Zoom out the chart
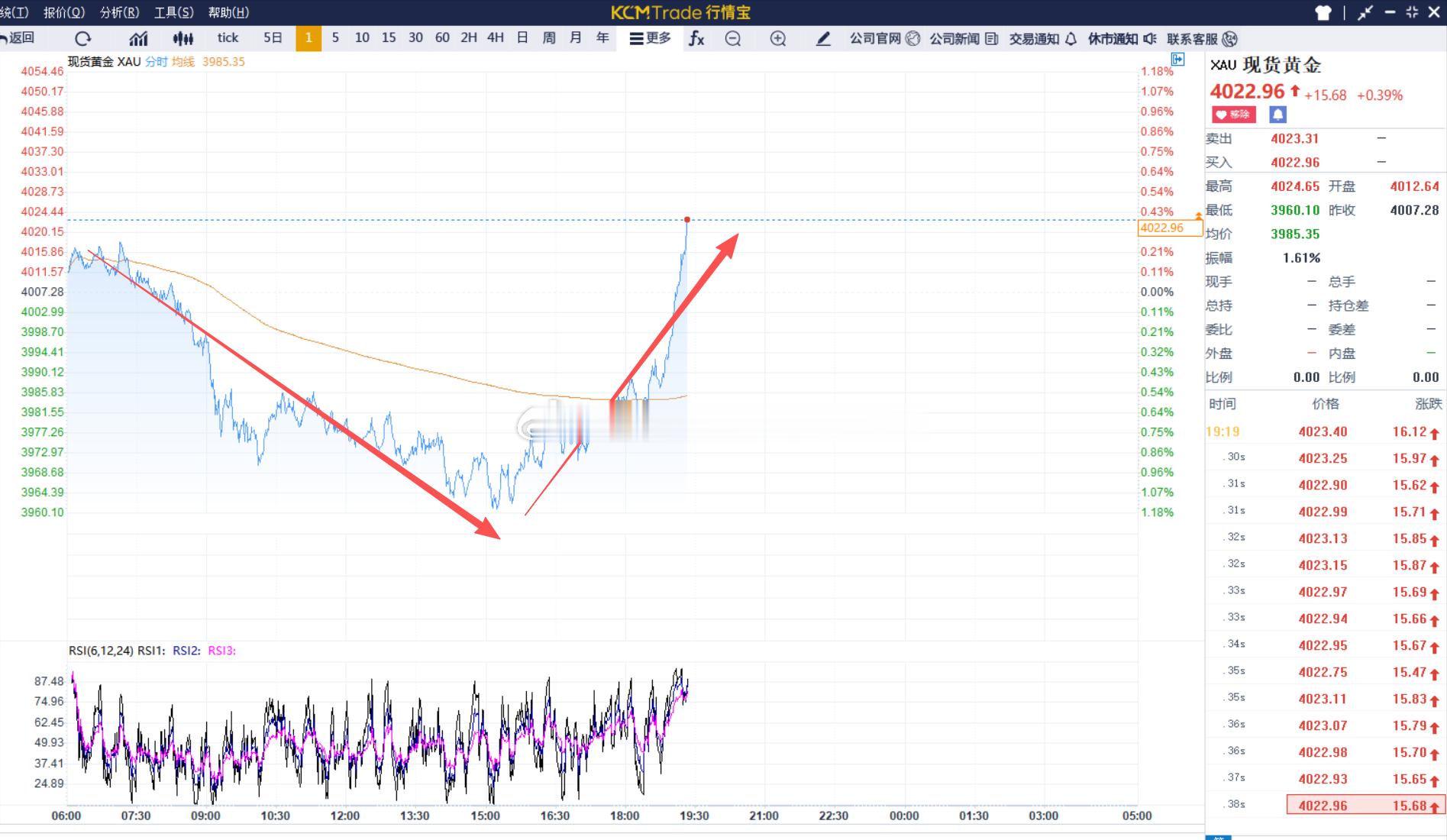Image resolution: width=1447 pixels, height=840 pixels. [733, 39]
